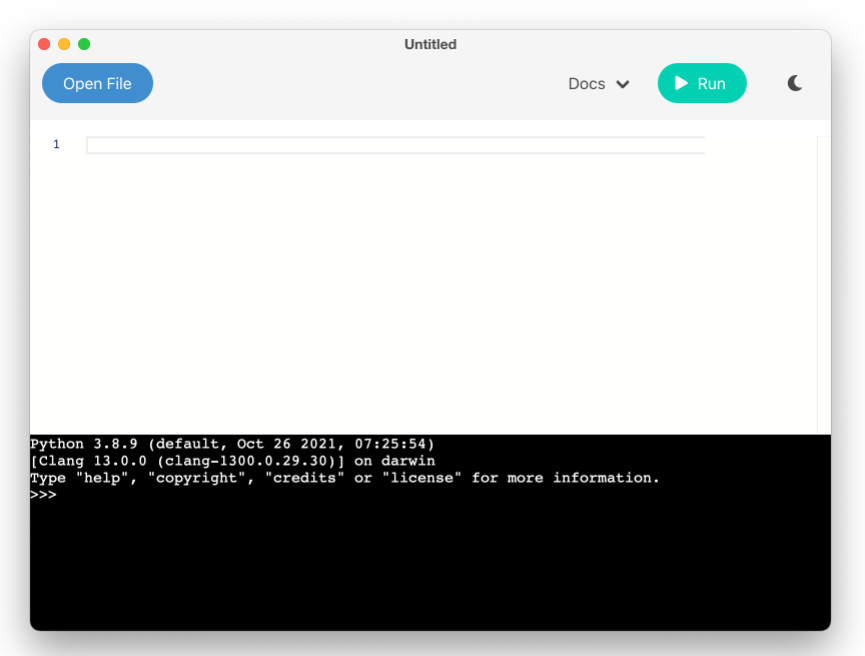865x656 pixels.
Task: Open the Docs dropdown menu
Action: (x=599, y=84)
